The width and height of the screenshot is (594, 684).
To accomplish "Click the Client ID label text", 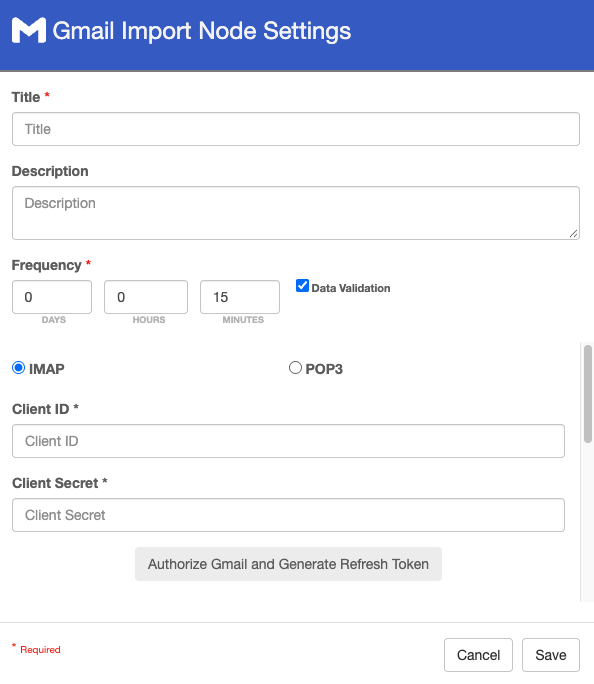I will 41,409.
